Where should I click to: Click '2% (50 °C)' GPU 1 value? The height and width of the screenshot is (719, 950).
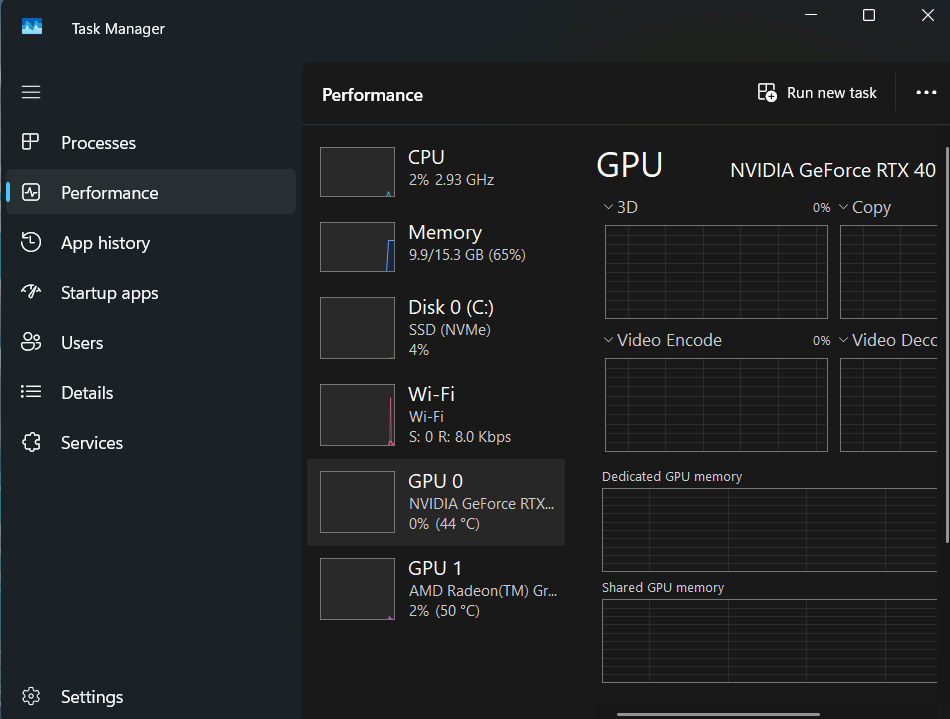point(444,611)
